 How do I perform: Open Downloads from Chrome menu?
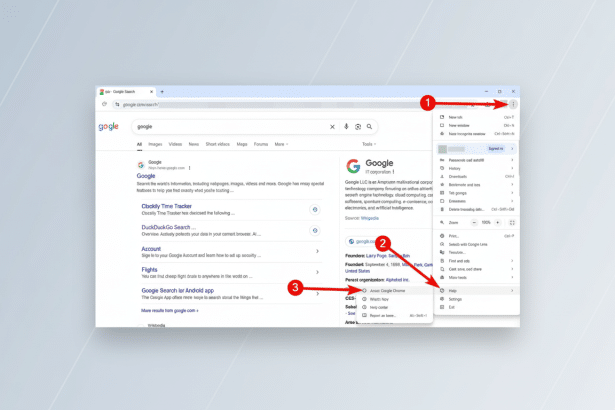pos(477,177)
